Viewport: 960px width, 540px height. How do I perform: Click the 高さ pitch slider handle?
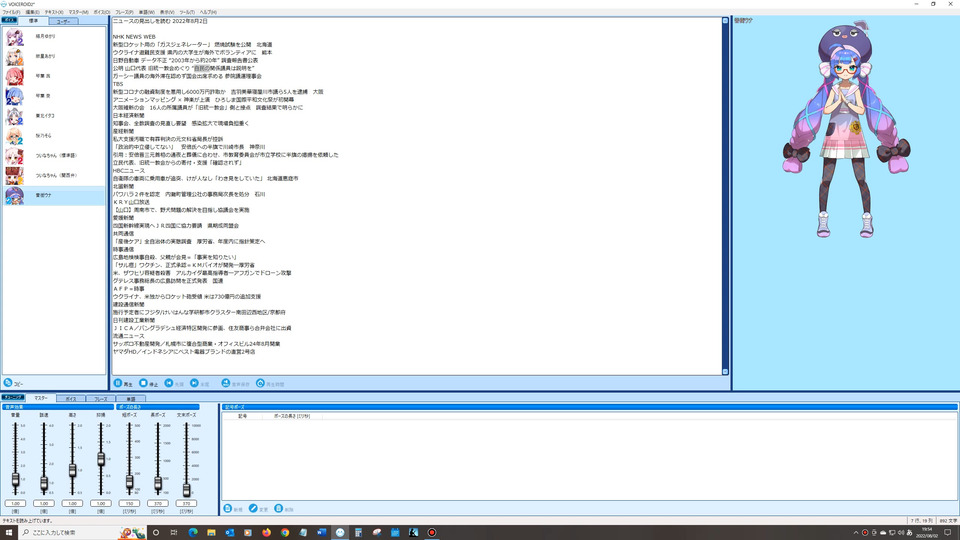72,470
